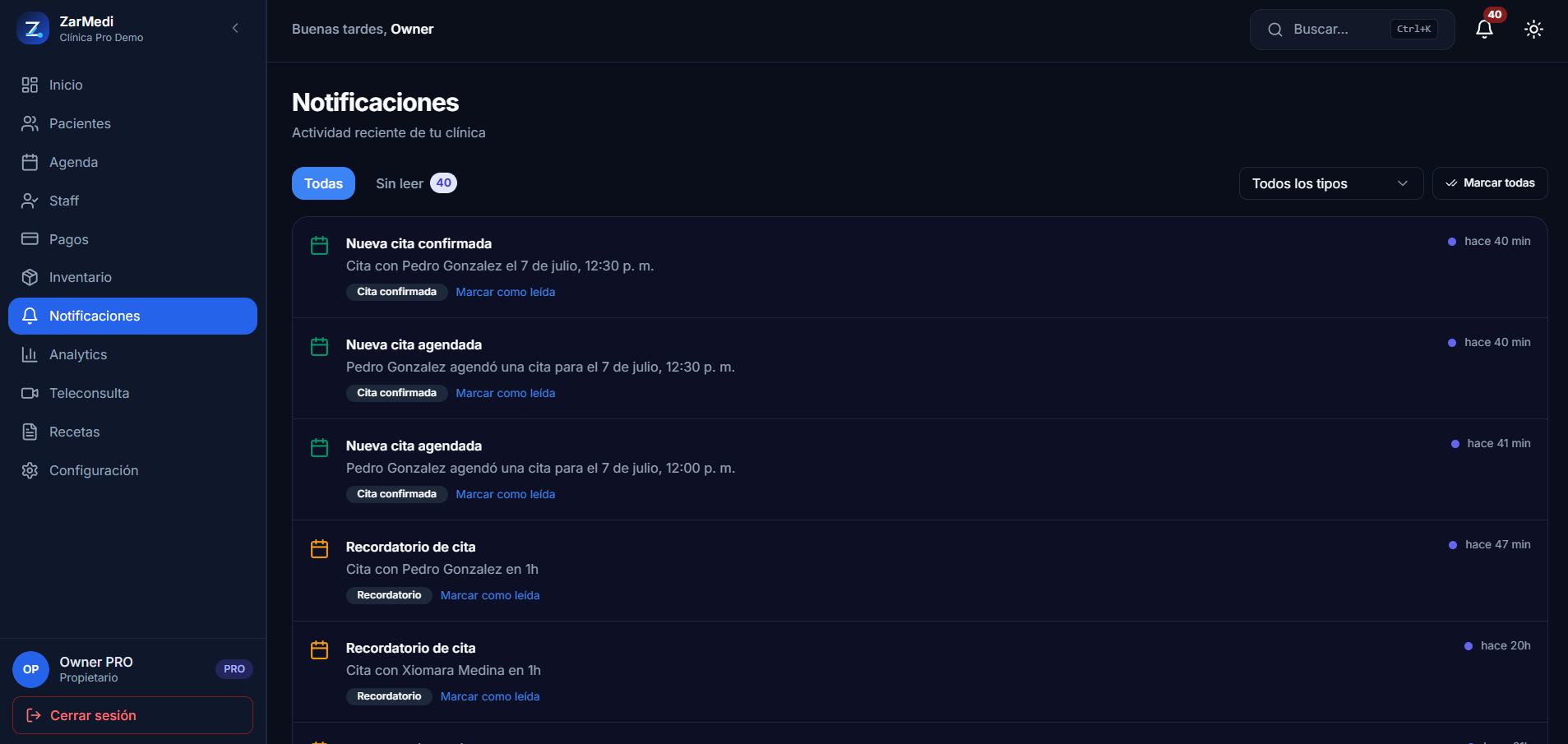Mark Xiomara Medina reminder as read
The width and height of the screenshot is (1568, 744).
coord(490,696)
